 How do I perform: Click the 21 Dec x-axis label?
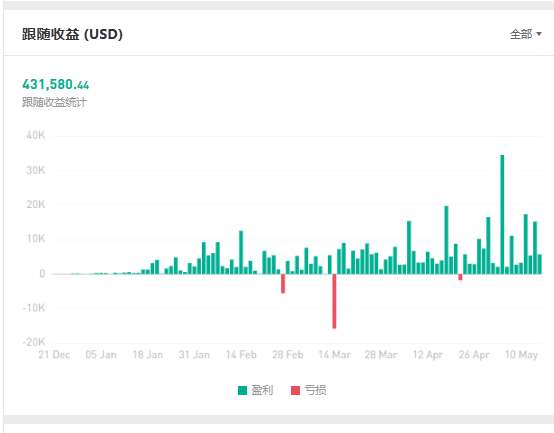pyautogui.click(x=54, y=354)
